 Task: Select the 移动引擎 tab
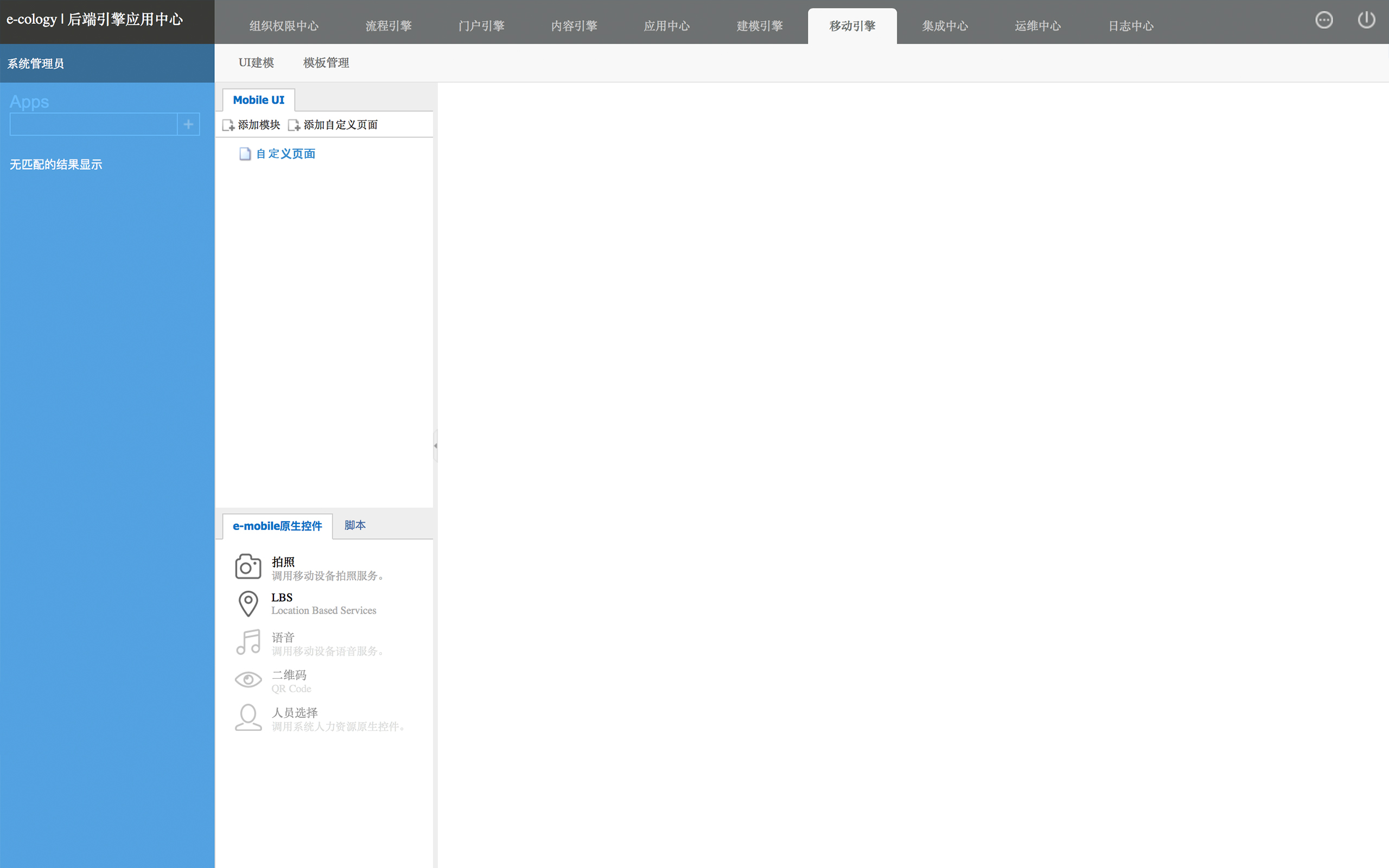852,27
